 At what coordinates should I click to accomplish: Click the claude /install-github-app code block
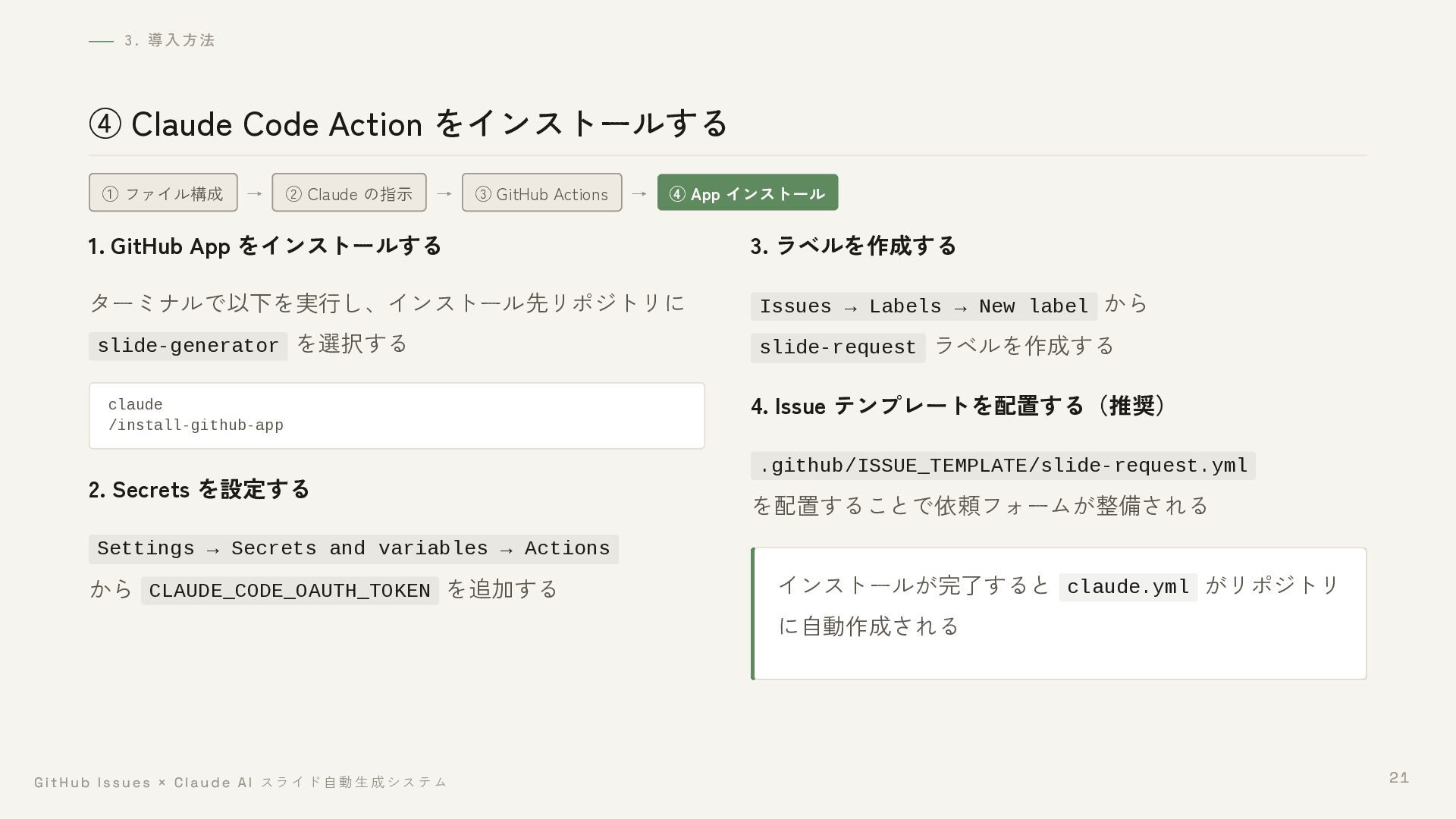pos(397,416)
